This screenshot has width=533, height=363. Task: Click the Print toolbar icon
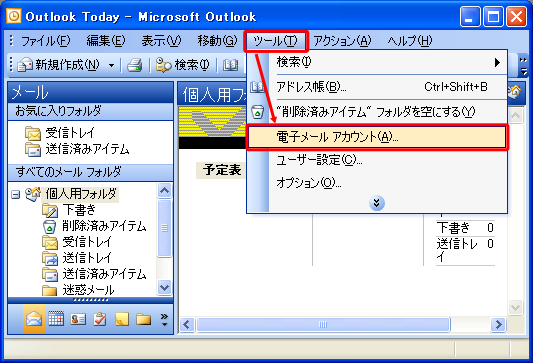tap(135, 65)
